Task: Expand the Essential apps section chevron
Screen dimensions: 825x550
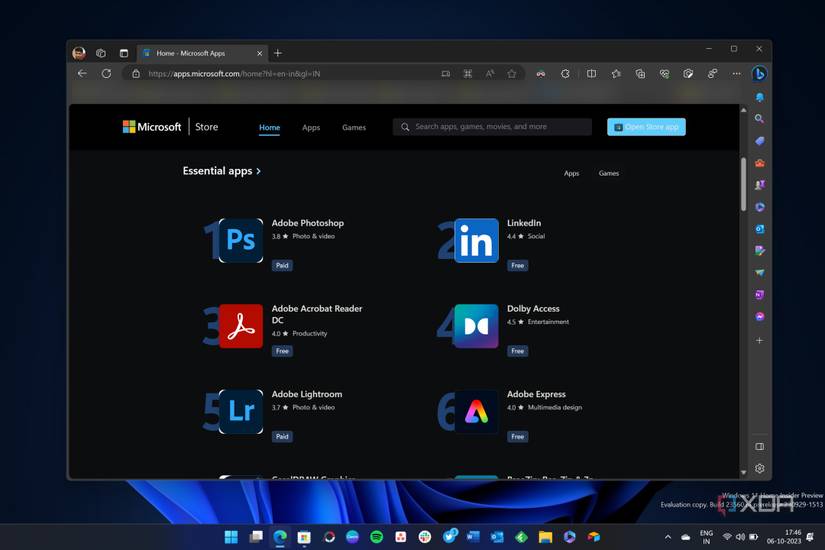Action: tap(258, 171)
